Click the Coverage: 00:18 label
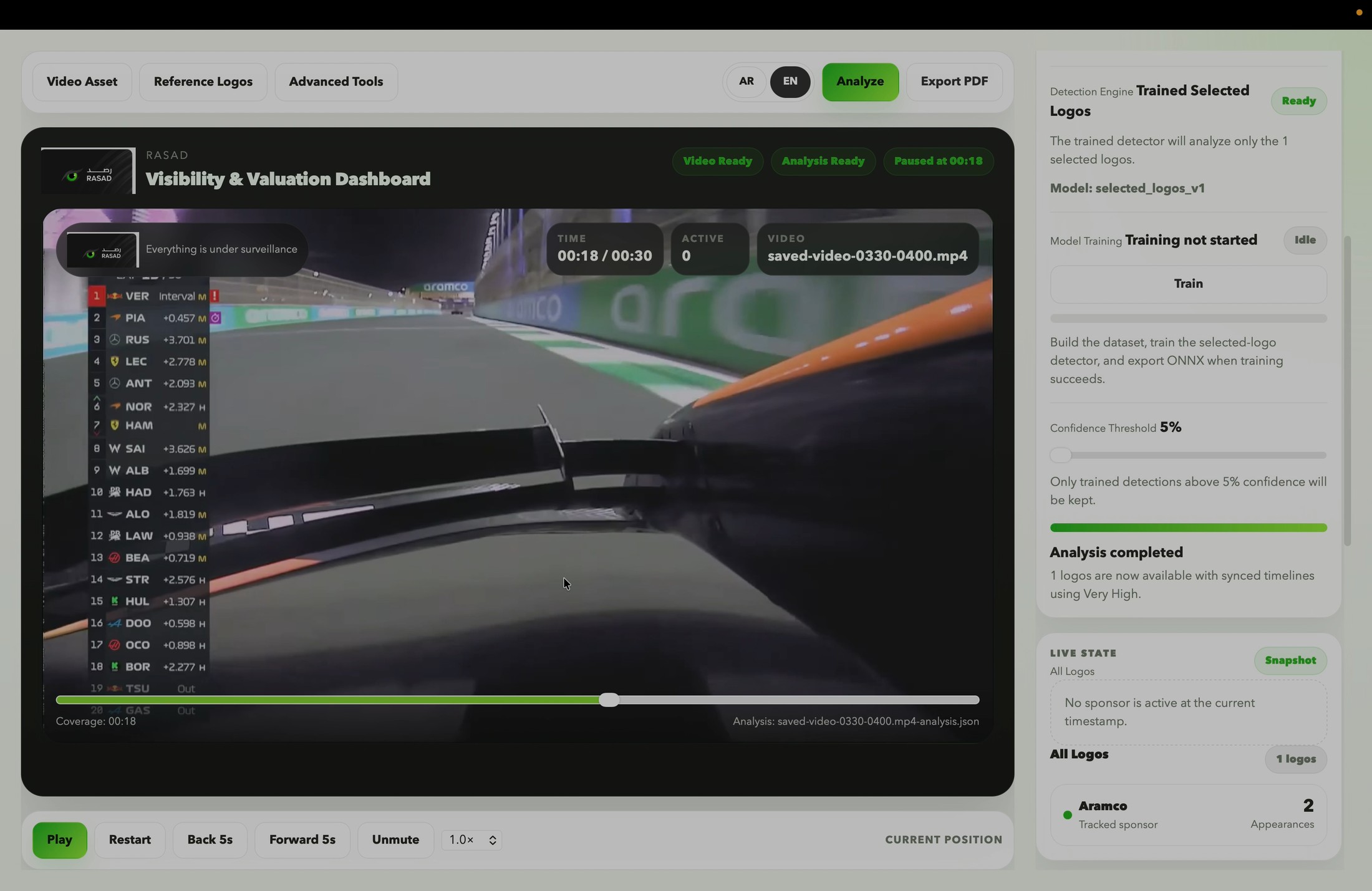The width and height of the screenshot is (1372, 891). tap(96, 721)
